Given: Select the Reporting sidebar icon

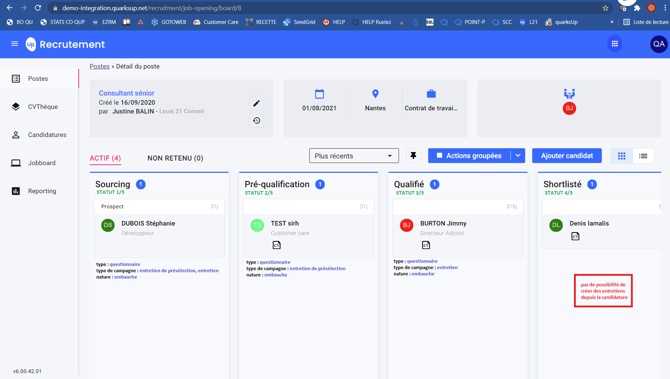Looking at the screenshot, I should click(16, 191).
